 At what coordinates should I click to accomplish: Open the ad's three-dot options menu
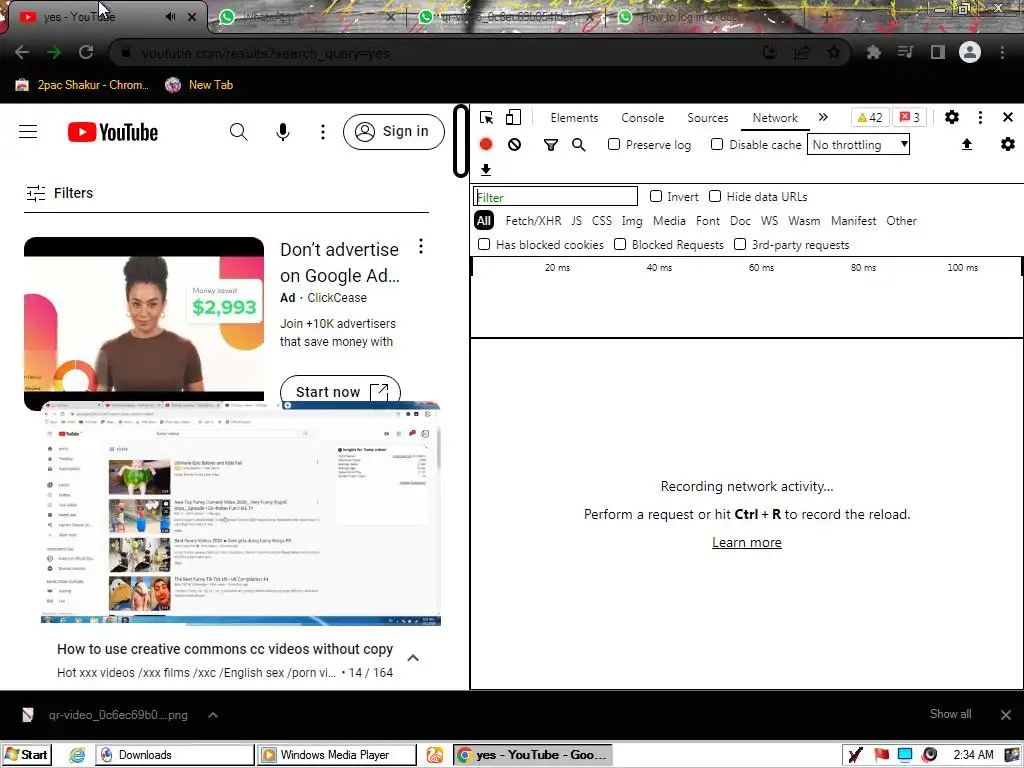click(421, 246)
